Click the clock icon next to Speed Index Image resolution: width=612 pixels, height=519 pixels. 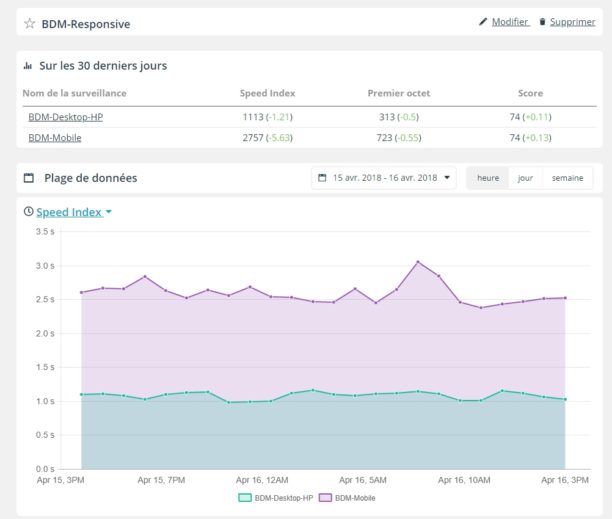28,212
